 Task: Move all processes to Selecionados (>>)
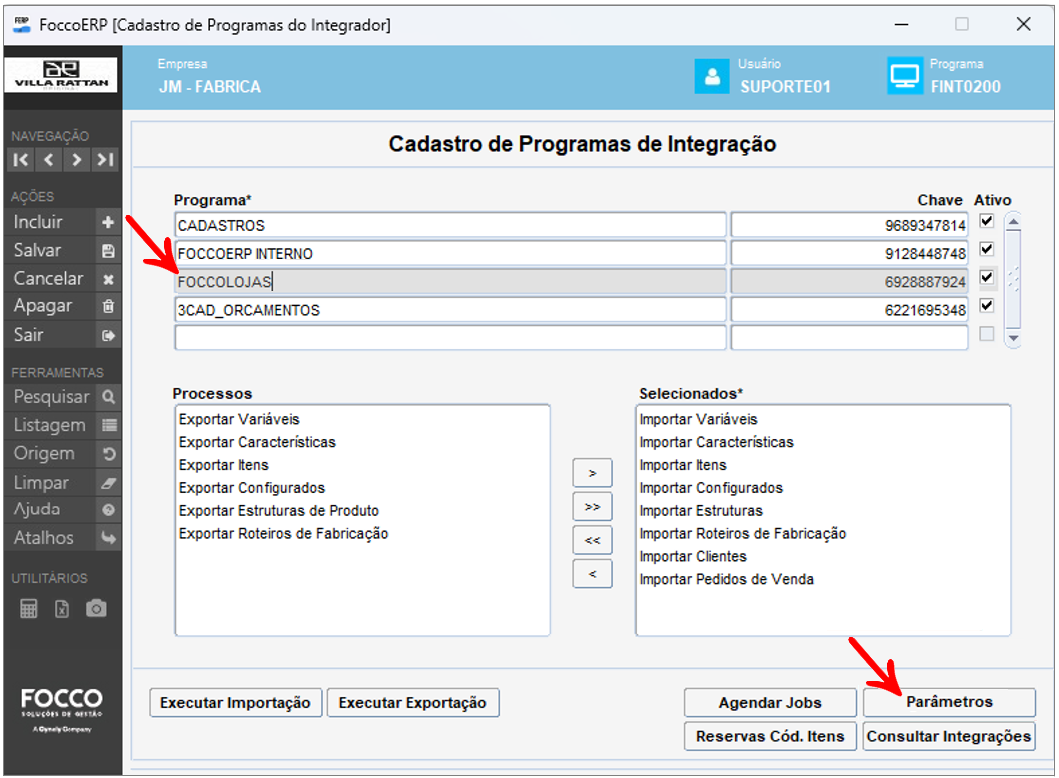(x=592, y=507)
